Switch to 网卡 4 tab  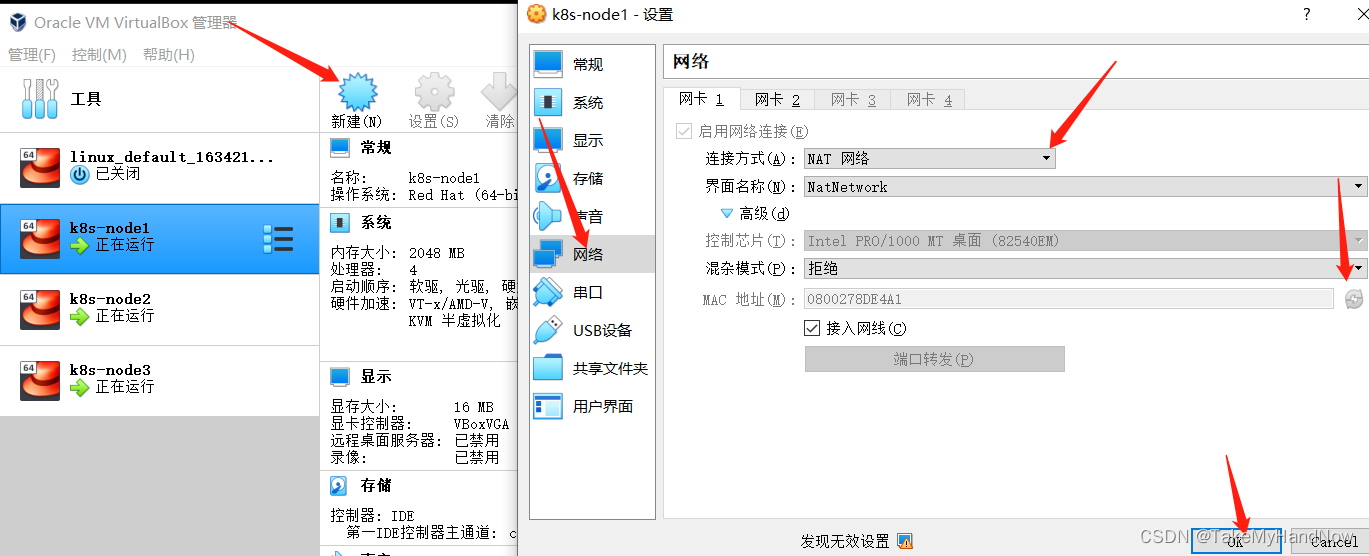[x=929, y=99]
